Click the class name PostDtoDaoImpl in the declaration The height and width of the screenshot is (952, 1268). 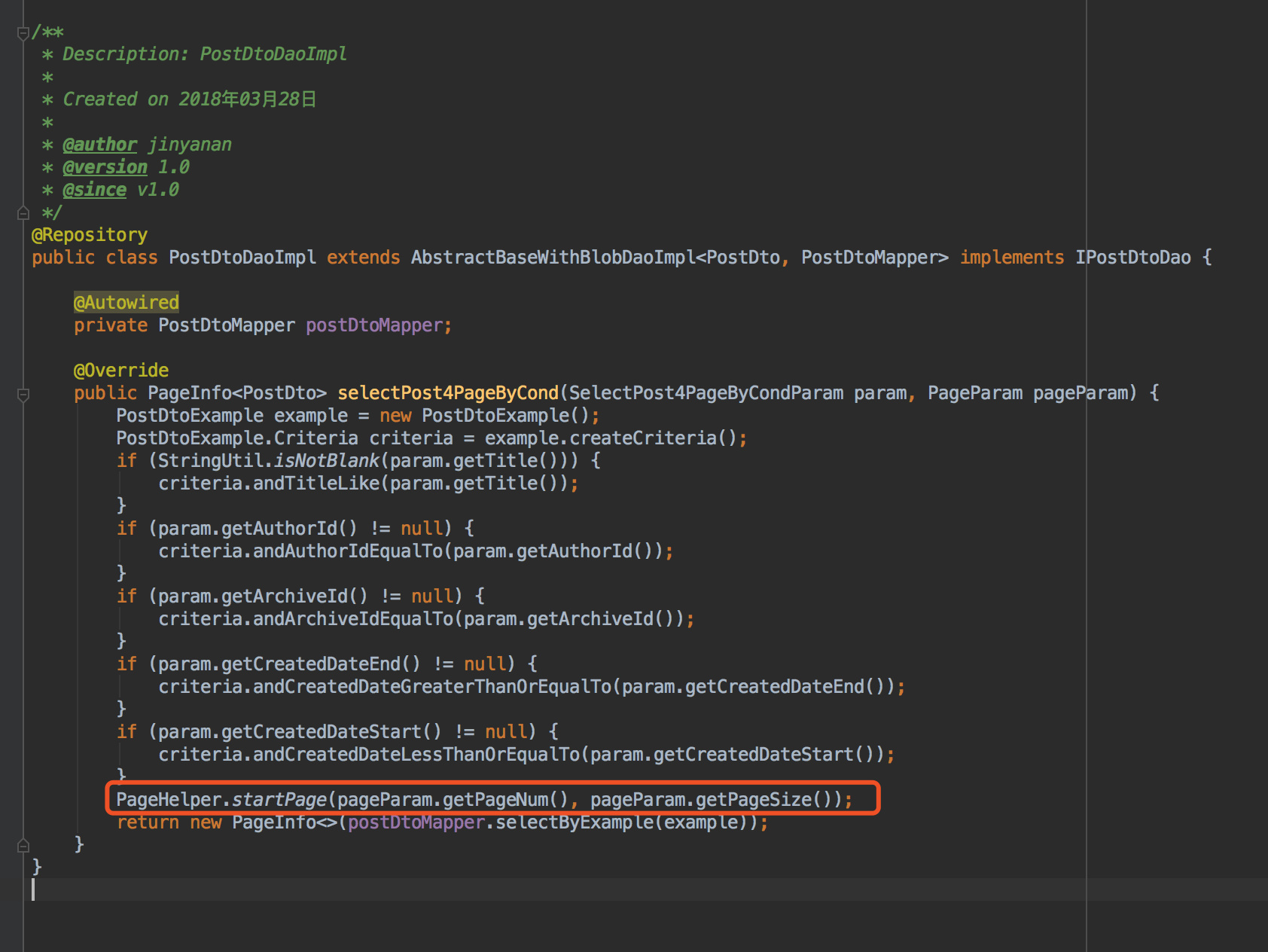click(x=242, y=258)
